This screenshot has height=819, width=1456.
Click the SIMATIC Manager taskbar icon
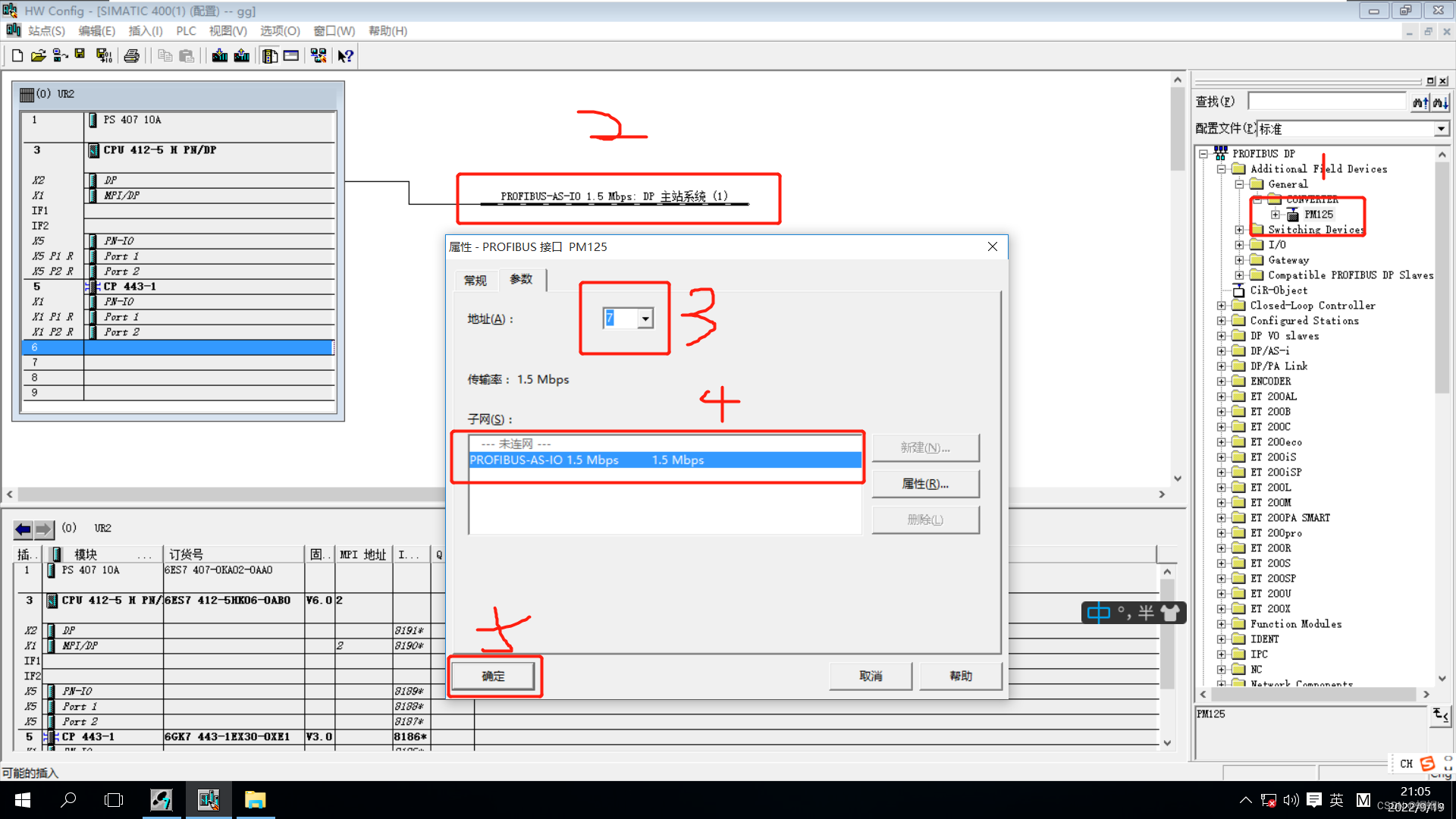pyautogui.click(x=162, y=800)
